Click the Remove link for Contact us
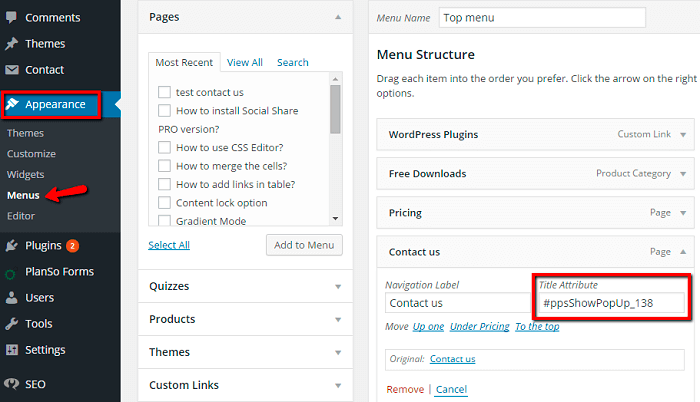This screenshot has height=402, width=700. click(x=405, y=389)
